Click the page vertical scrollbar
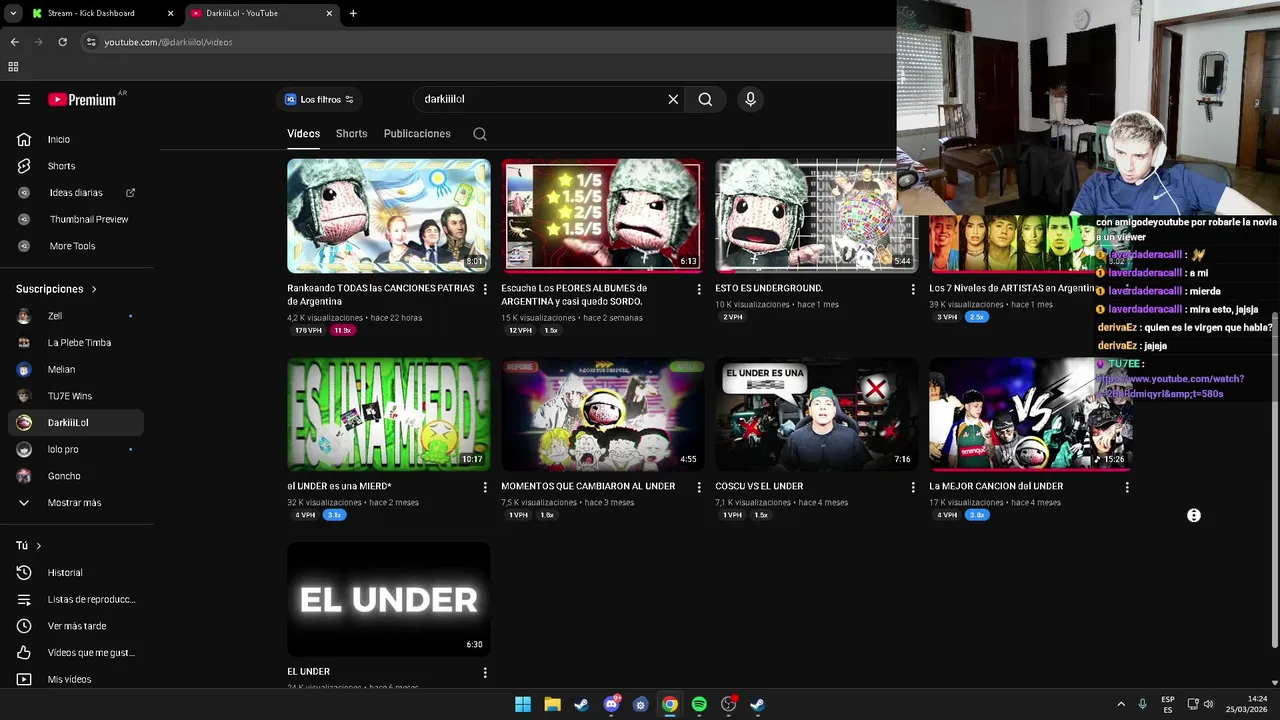Image resolution: width=1280 pixels, height=720 pixels. (x=1274, y=480)
